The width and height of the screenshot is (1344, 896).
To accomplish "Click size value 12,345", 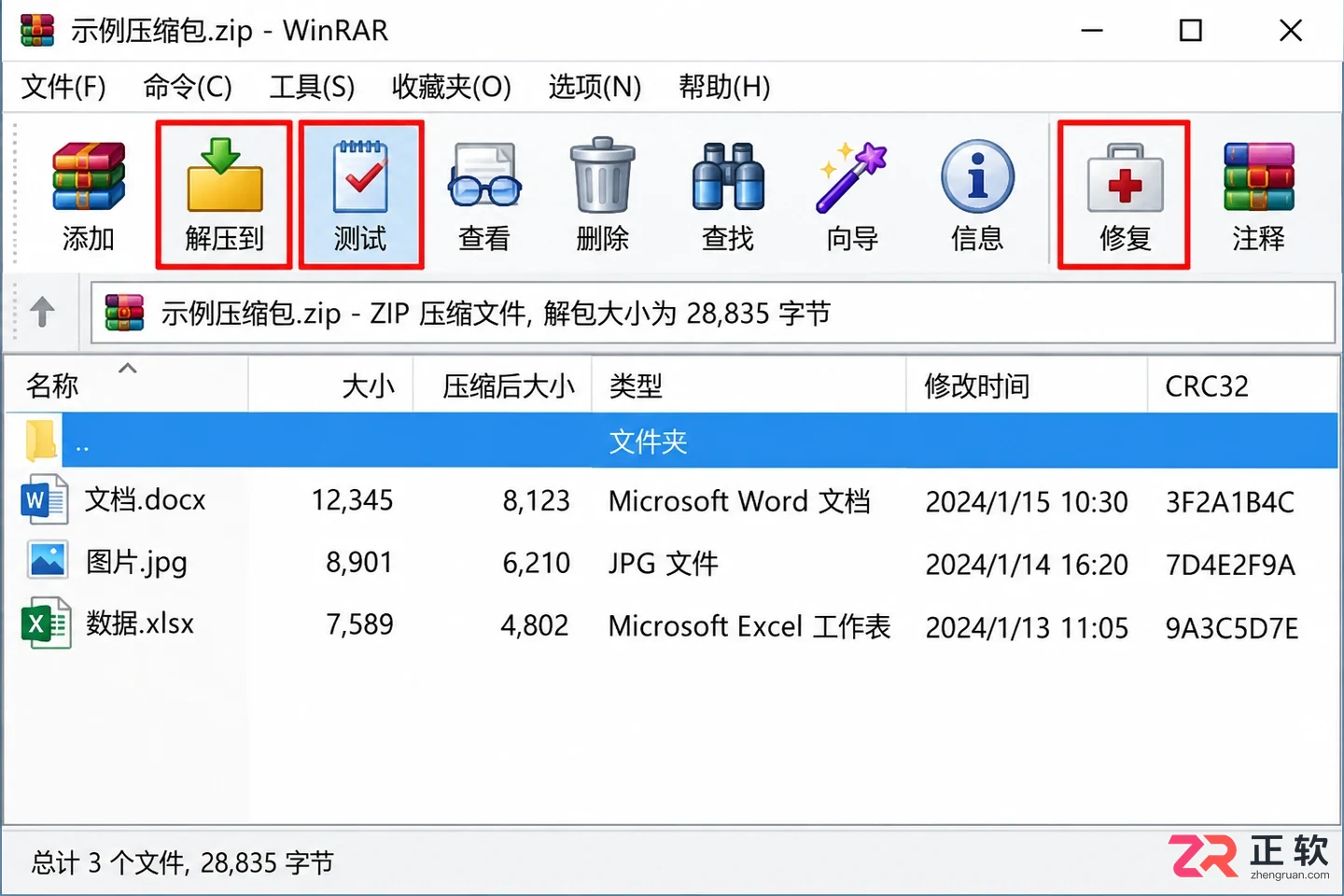I will click(x=352, y=500).
